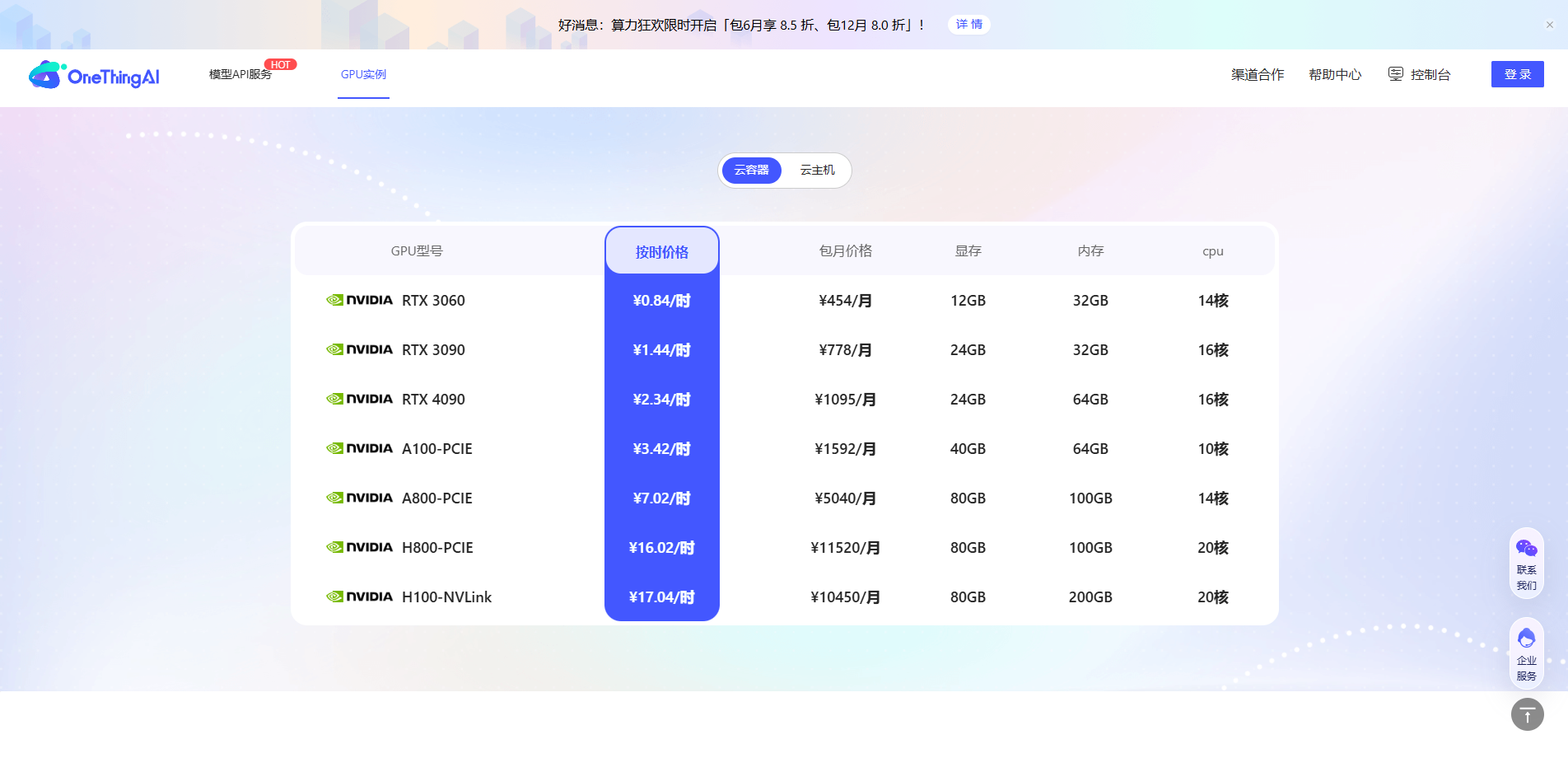Click the 内存 column header
This screenshot has width=1568, height=772.
point(1091,251)
